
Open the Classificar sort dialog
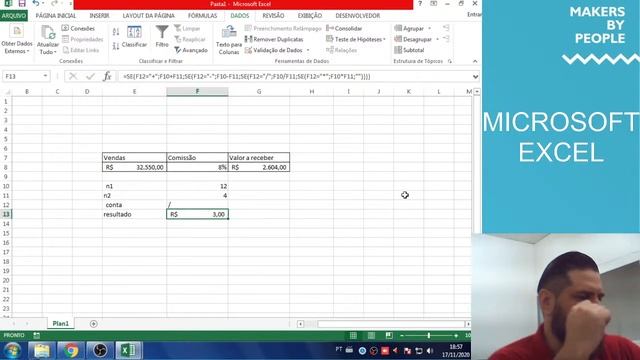(x=134, y=37)
